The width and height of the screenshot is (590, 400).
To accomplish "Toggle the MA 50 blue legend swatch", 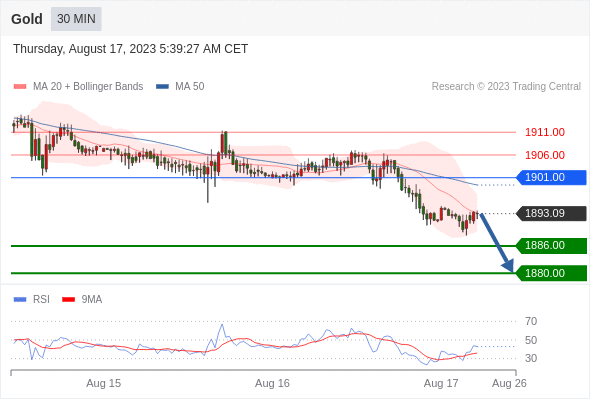I will (x=162, y=87).
